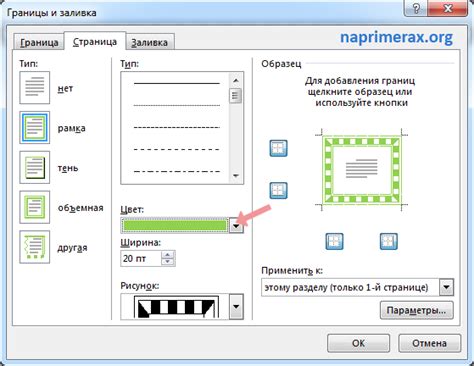
Task: Choose the 'рамка' box border icon
Action: (35, 128)
